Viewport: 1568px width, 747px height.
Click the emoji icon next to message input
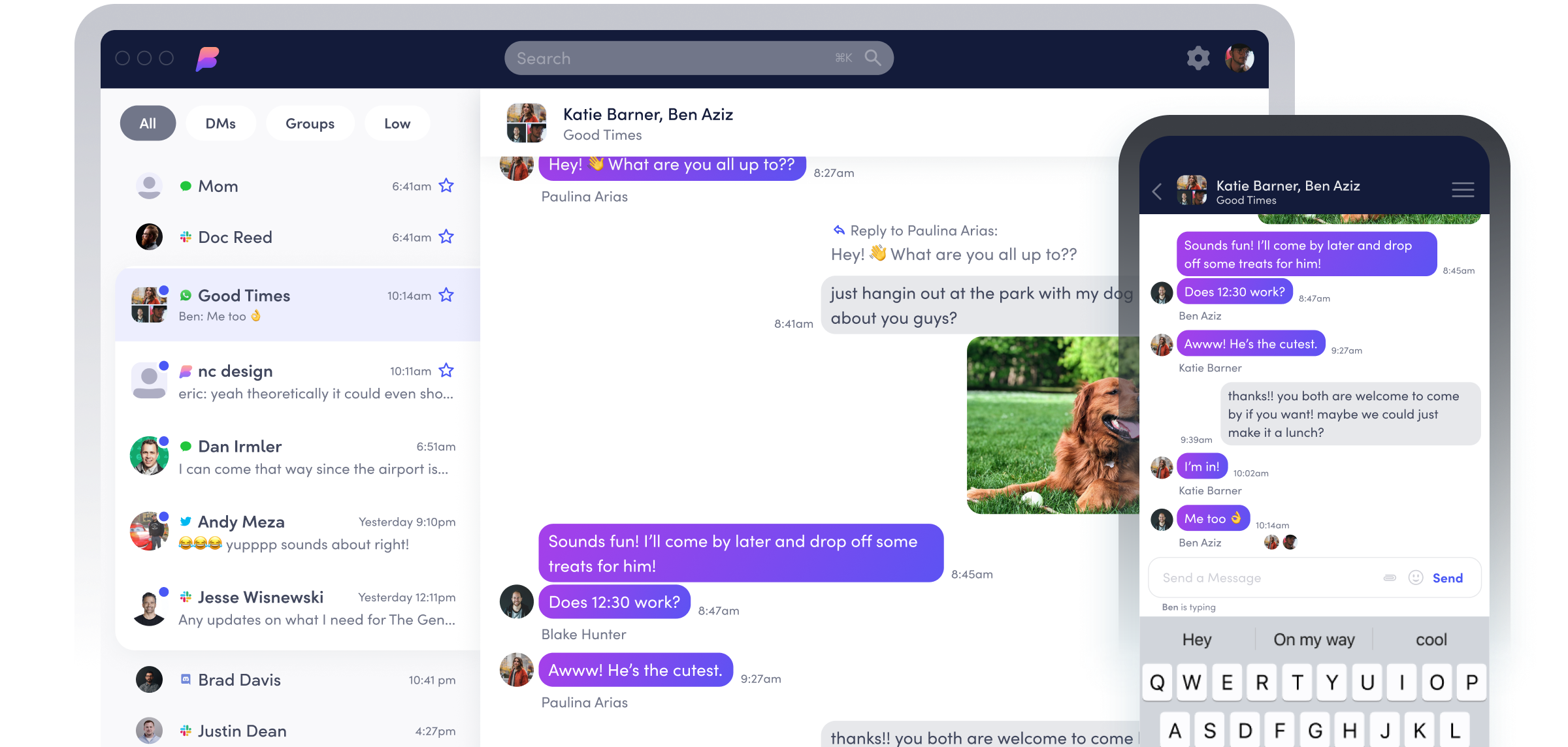pos(1415,578)
